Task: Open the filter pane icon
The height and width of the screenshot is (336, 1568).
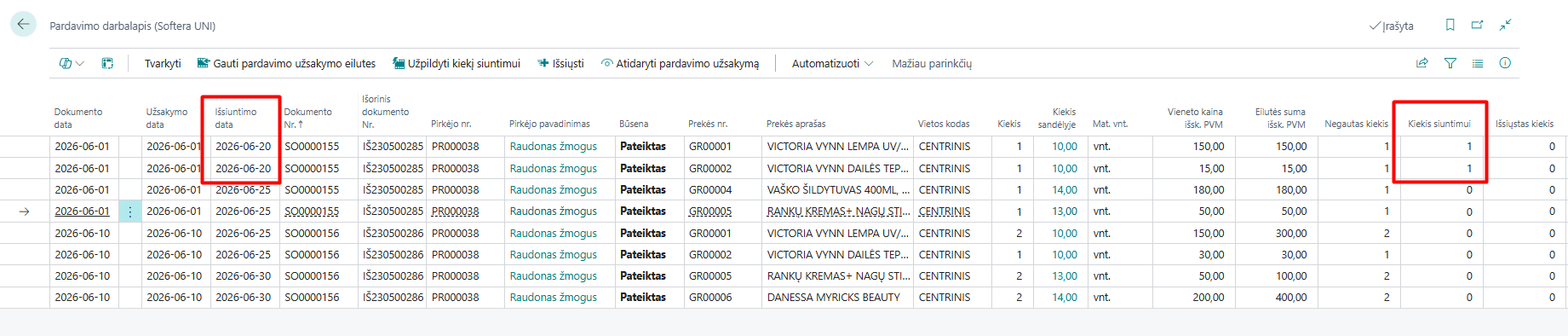Action: point(1450,63)
